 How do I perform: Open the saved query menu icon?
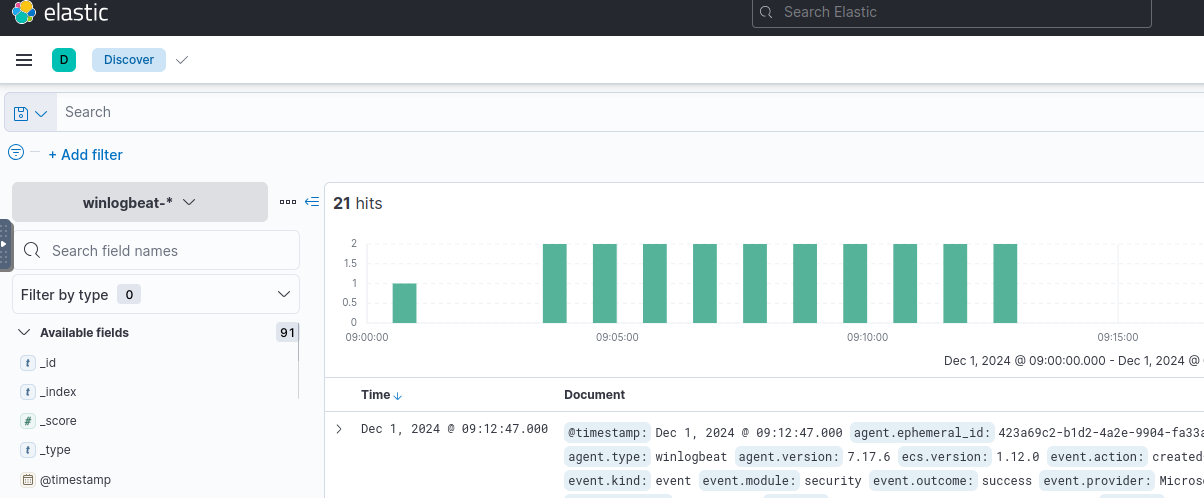click(30, 113)
